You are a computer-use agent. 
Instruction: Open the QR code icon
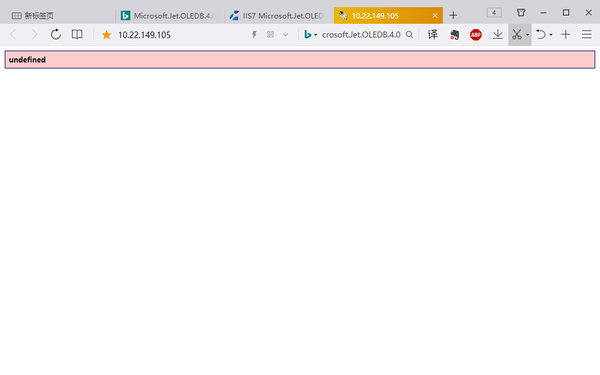(x=271, y=34)
